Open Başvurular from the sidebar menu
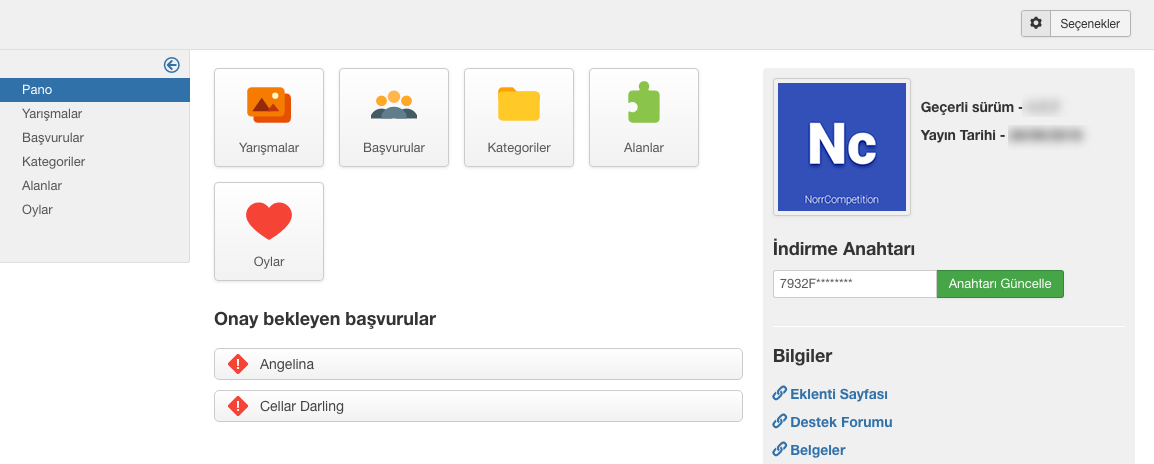The height and width of the screenshot is (464, 1154). 53,138
